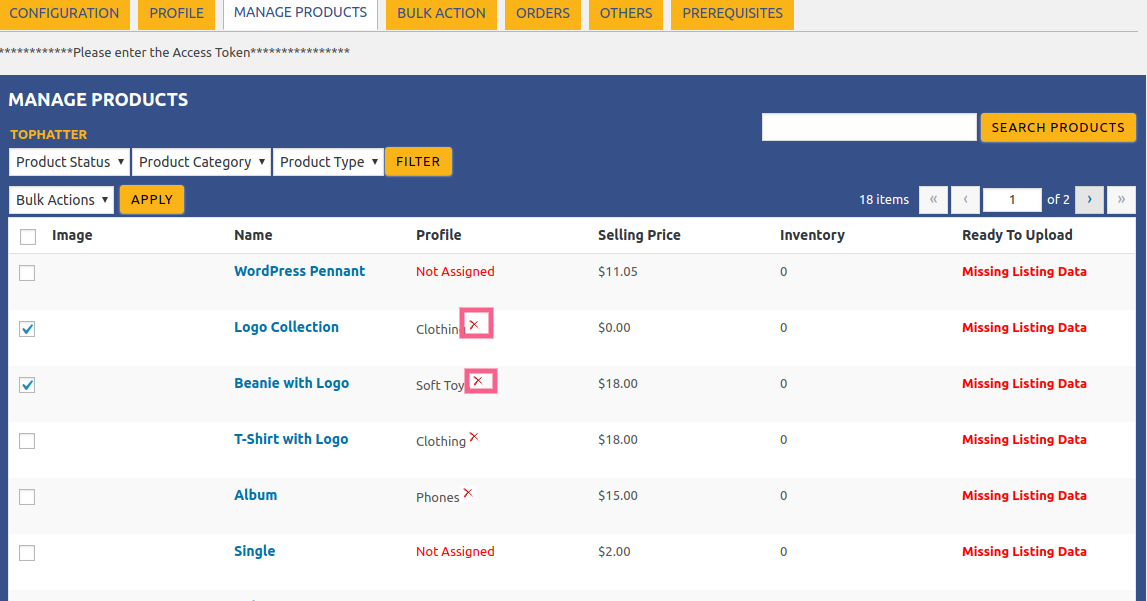The height and width of the screenshot is (601, 1147).
Task: Go to next page of products
Action: click(x=1089, y=200)
